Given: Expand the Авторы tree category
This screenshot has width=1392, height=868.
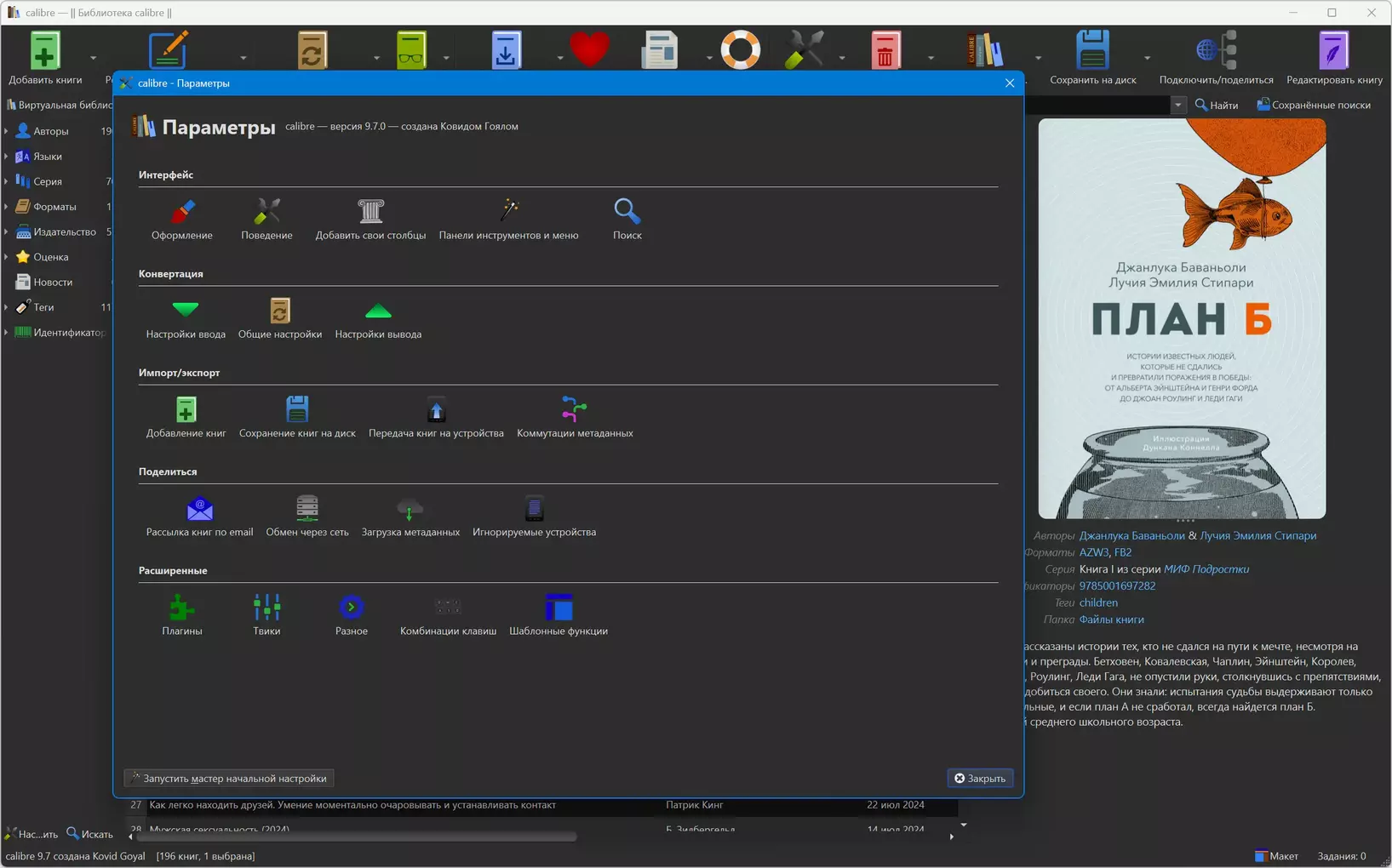Looking at the screenshot, I should click(x=7, y=131).
